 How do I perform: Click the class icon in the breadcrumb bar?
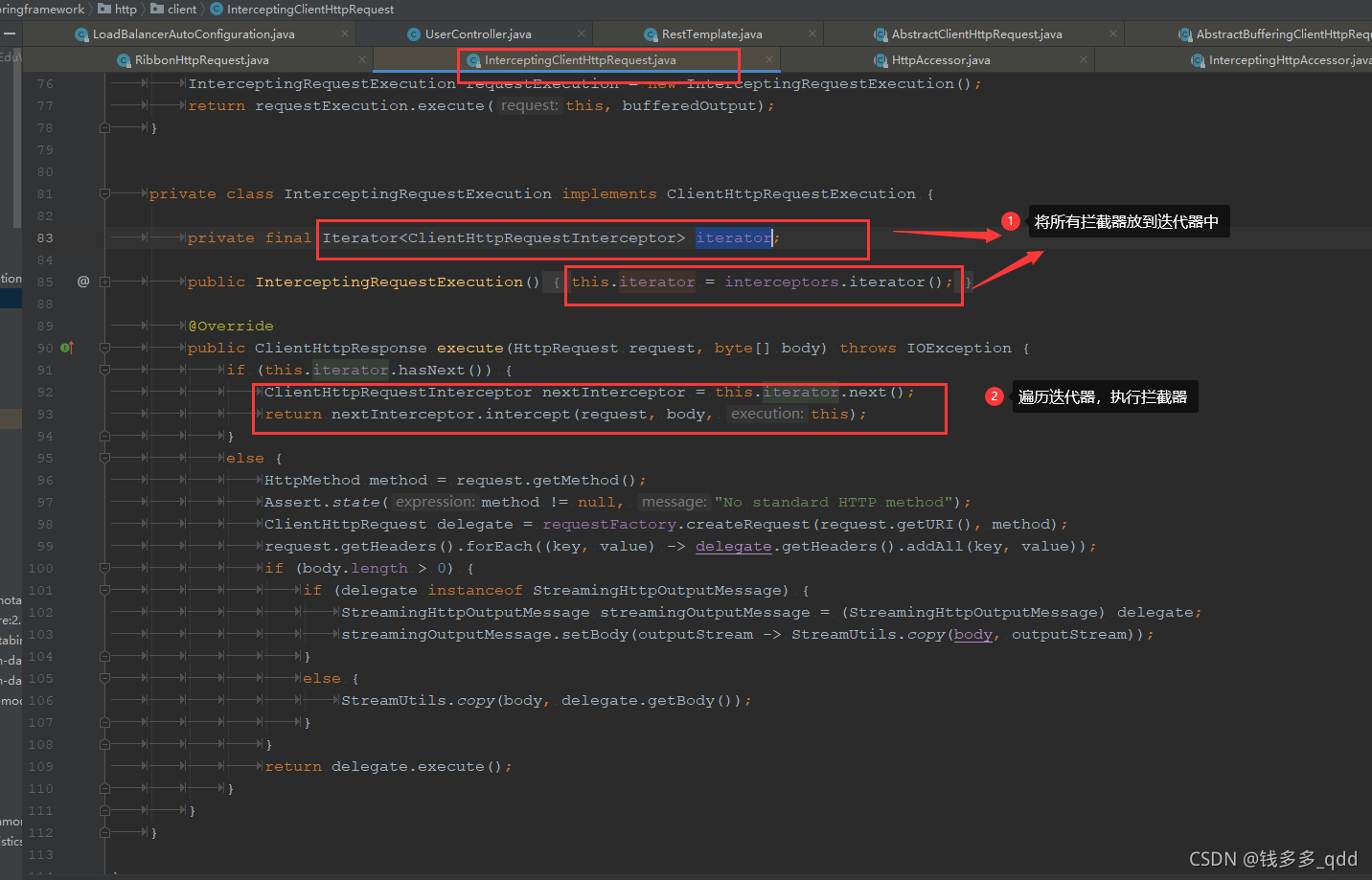(216, 9)
